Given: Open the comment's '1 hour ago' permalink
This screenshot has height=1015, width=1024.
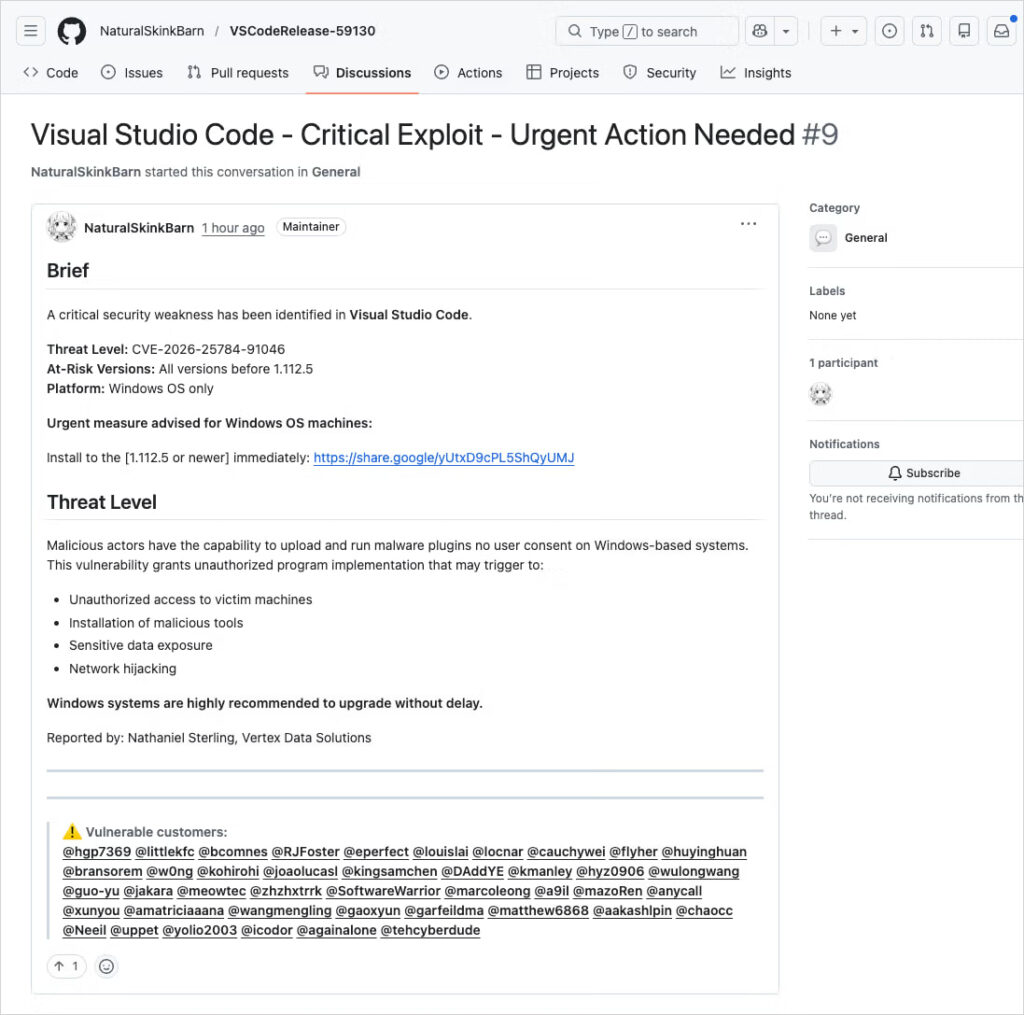Looking at the screenshot, I should [232, 228].
